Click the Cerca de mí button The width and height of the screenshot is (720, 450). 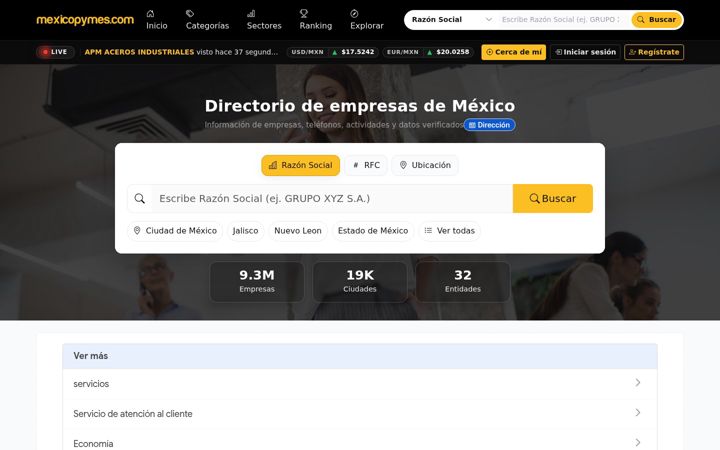click(513, 52)
